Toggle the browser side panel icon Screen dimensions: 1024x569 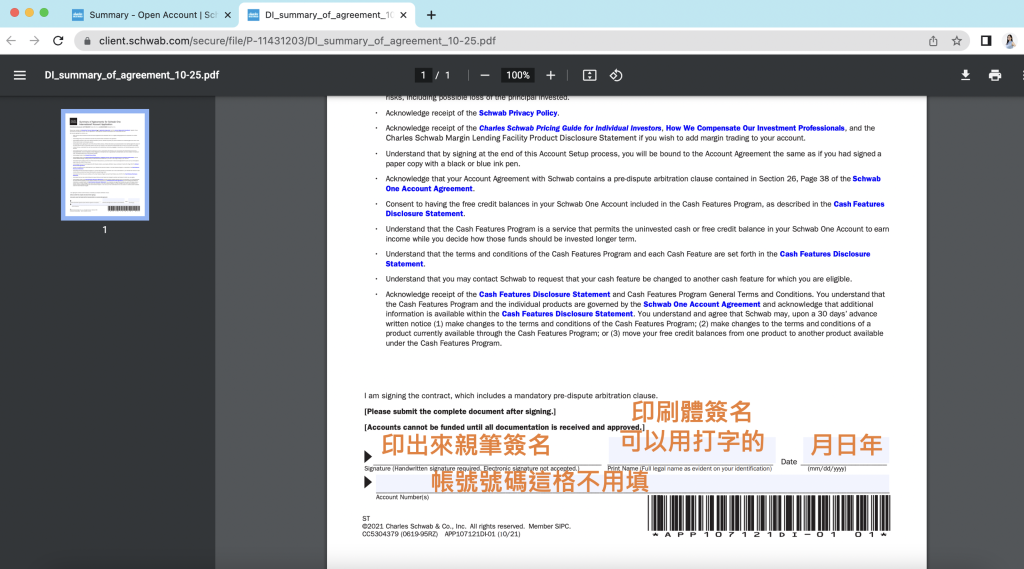(x=986, y=41)
